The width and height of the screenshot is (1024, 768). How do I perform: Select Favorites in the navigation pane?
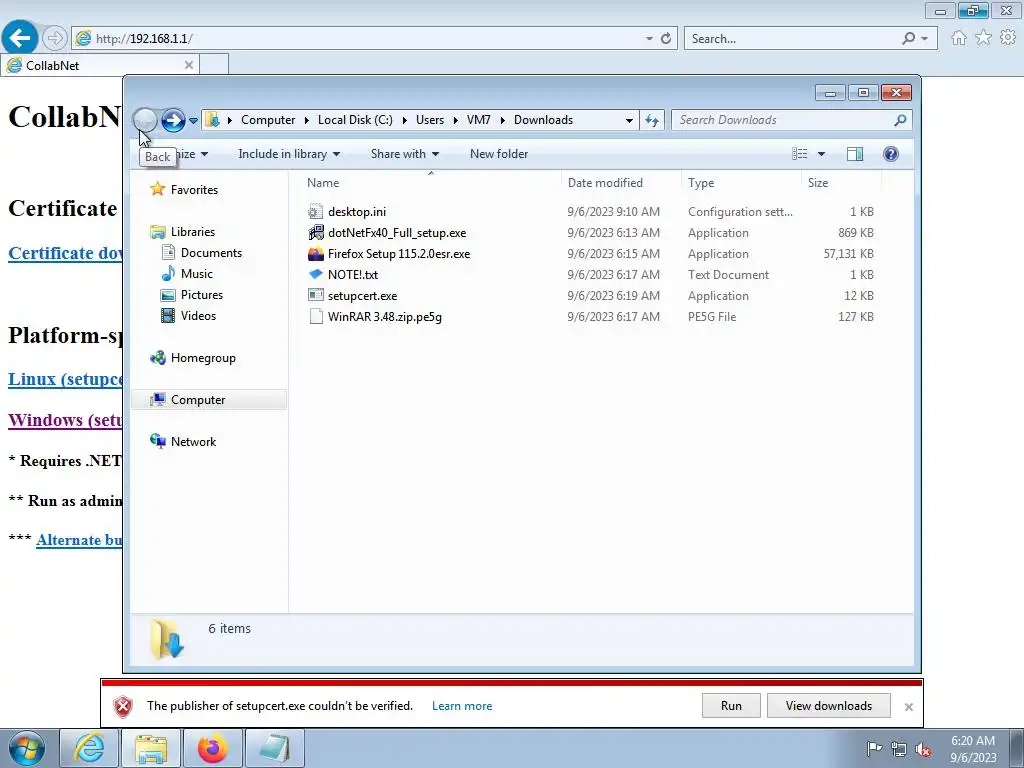(194, 190)
